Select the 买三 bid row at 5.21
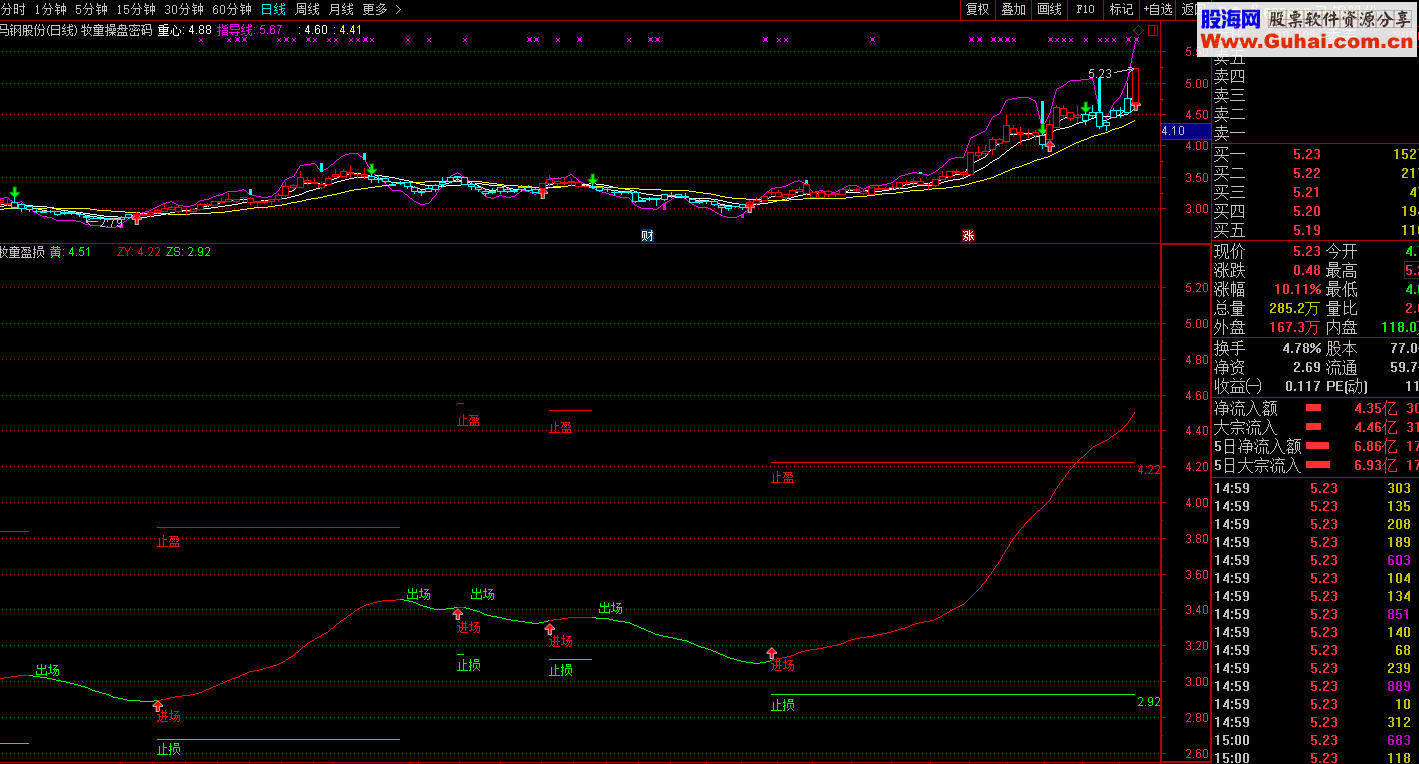 1315,193
